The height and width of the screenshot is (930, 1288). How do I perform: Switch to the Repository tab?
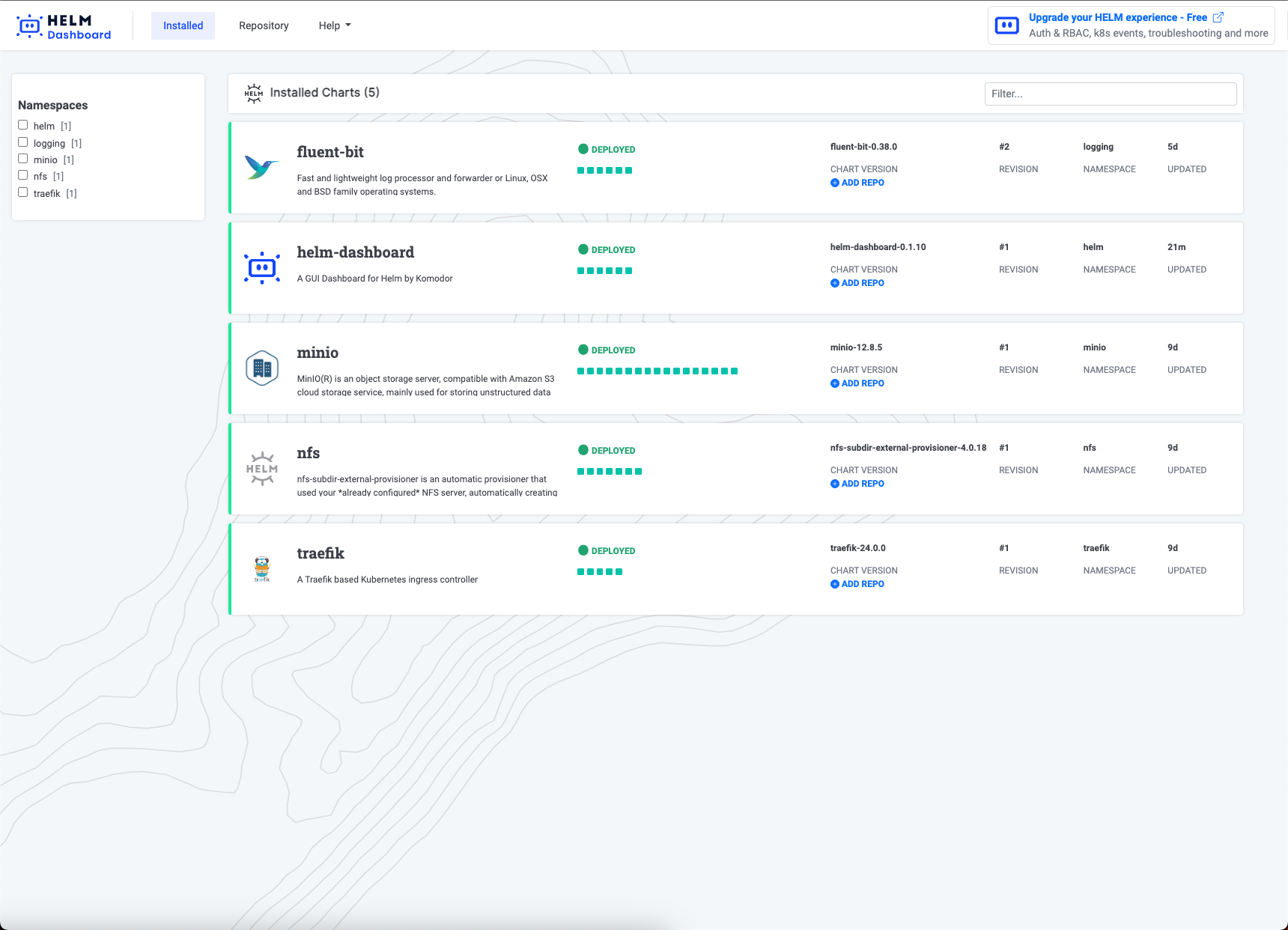pos(264,25)
